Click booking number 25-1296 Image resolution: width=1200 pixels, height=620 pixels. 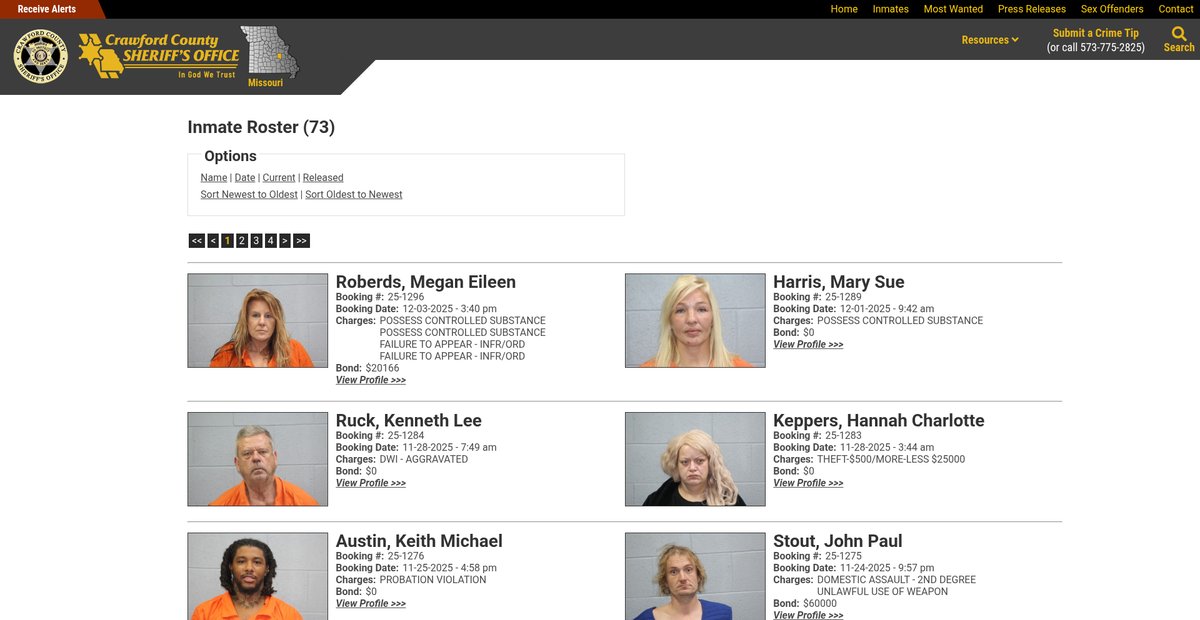pyautogui.click(x=406, y=297)
